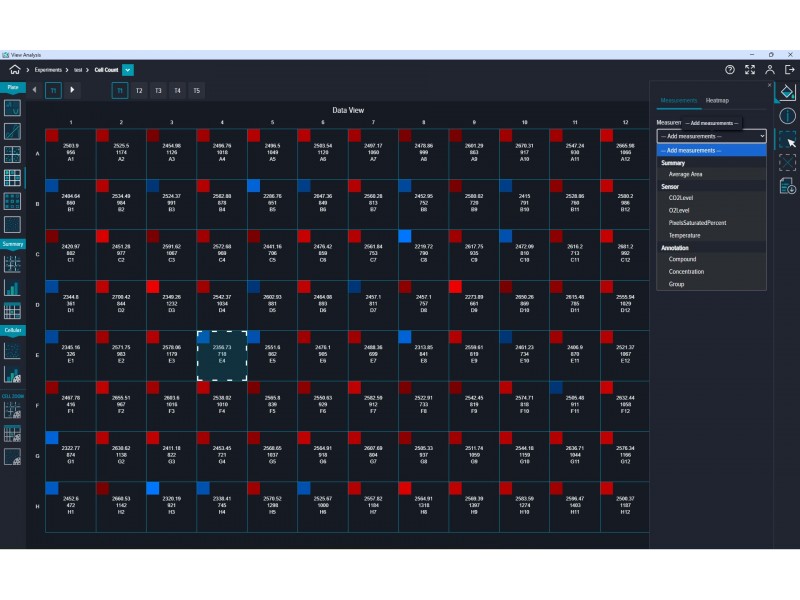Viewport: 800px width, 600px height.
Task: Switch to the Heatmap tab
Action: (x=717, y=101)
